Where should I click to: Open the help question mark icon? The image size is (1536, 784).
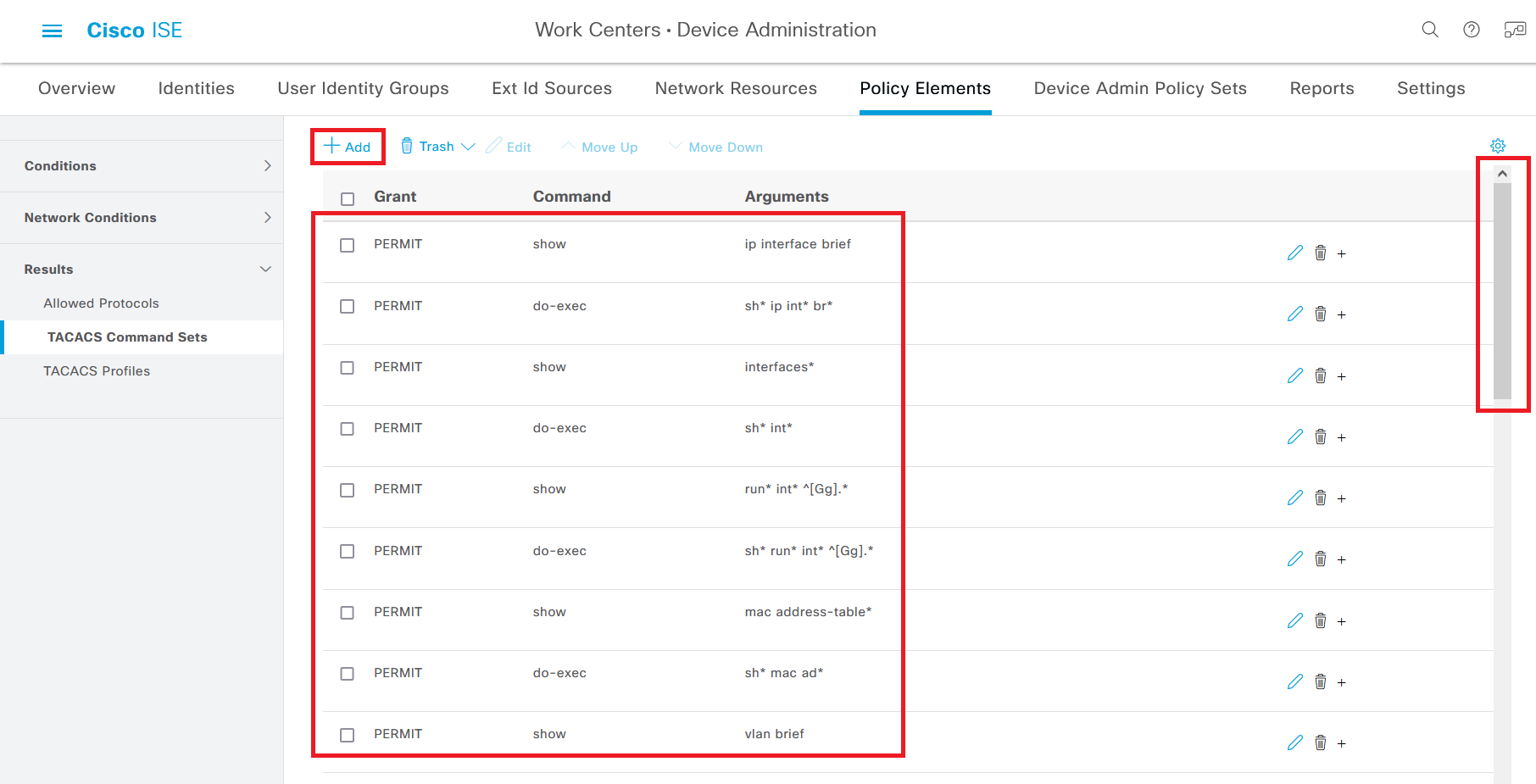[x=1472, y=30]
